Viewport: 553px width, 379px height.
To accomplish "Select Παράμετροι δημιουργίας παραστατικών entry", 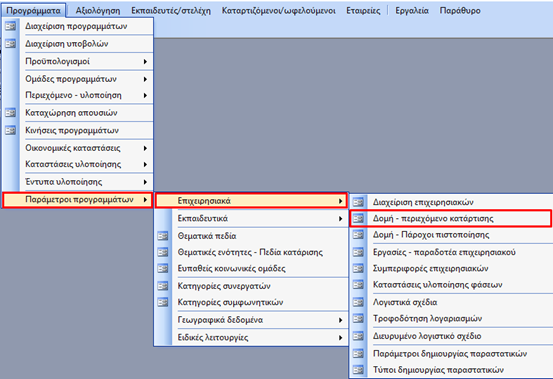I will click(x=451, y=354).
